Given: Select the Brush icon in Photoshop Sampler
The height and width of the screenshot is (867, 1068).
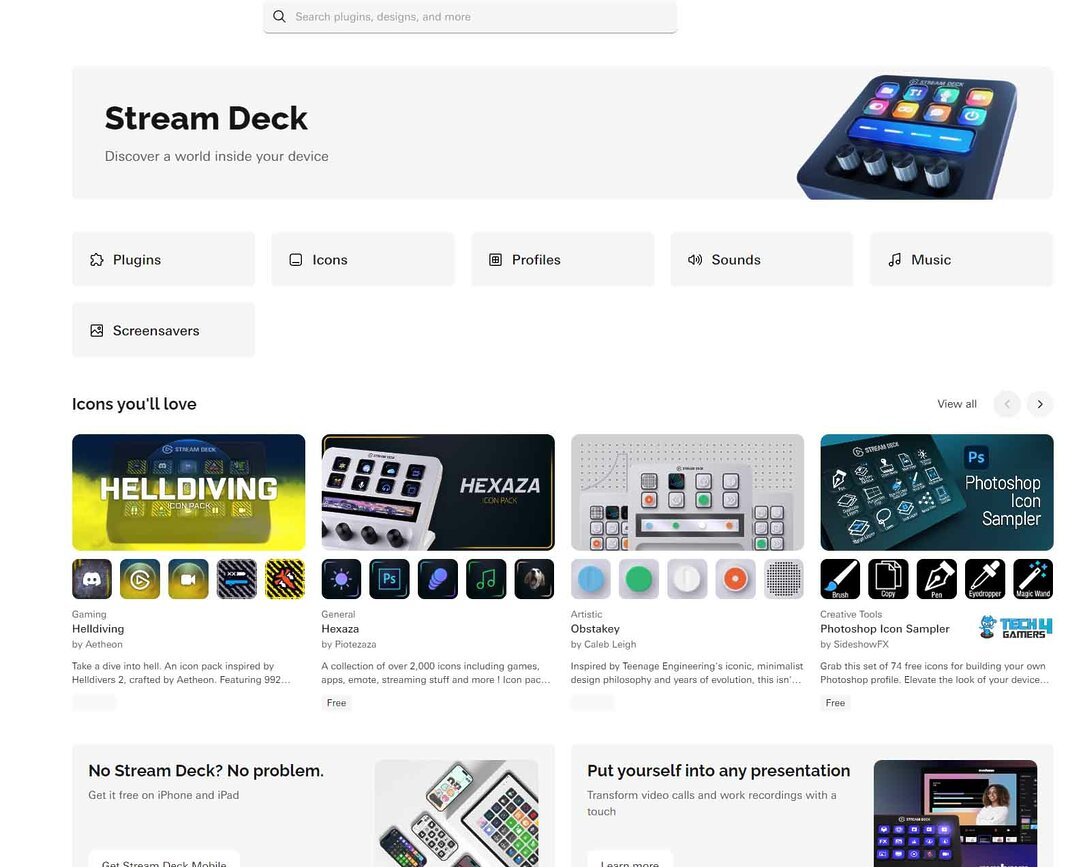Looking at the screenshot, I should pos(840,579).
